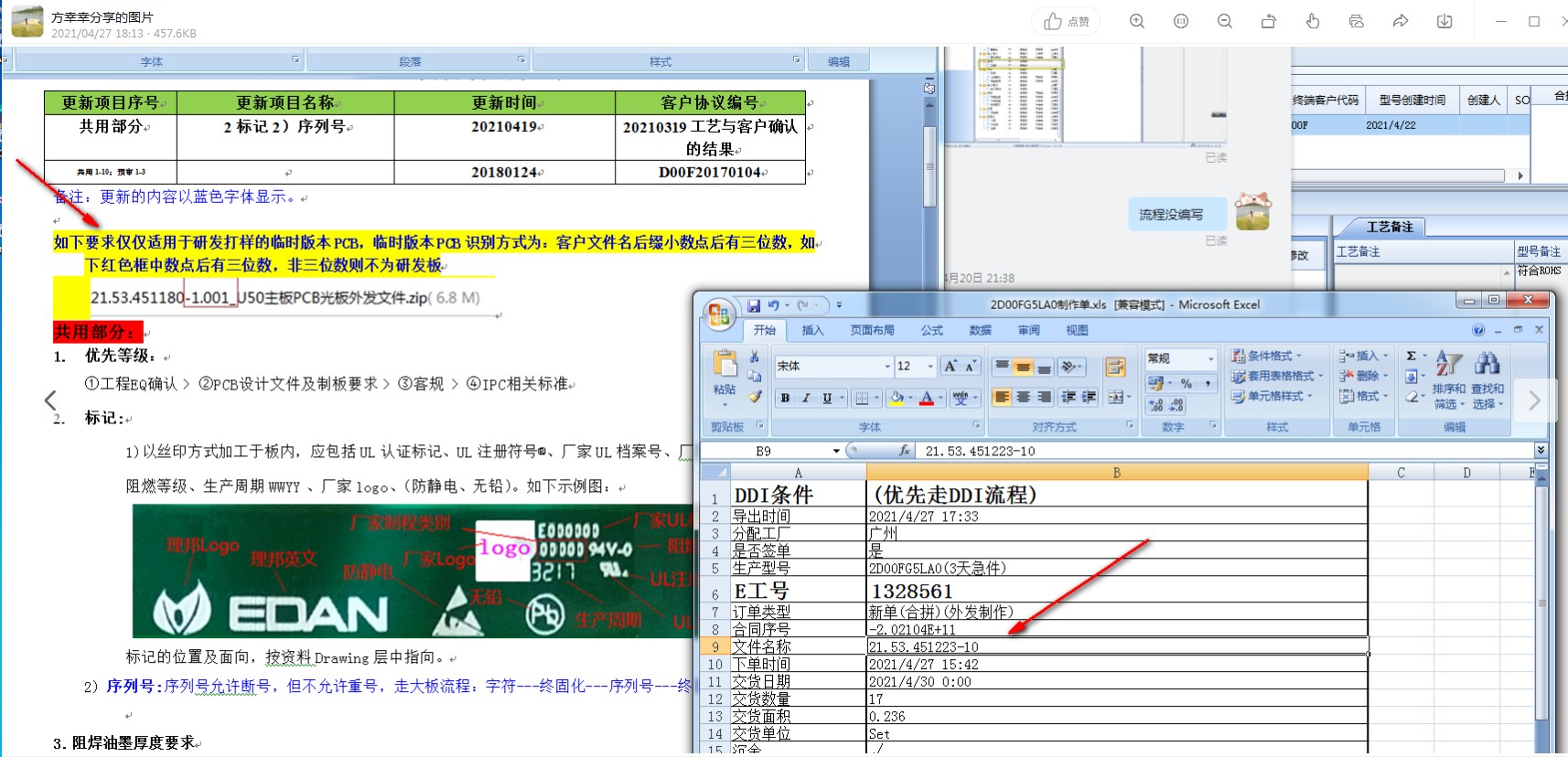Screen dimensions: 1568x757
Task: Go to previous image with left chevron
Action: [x=50, y=400]
